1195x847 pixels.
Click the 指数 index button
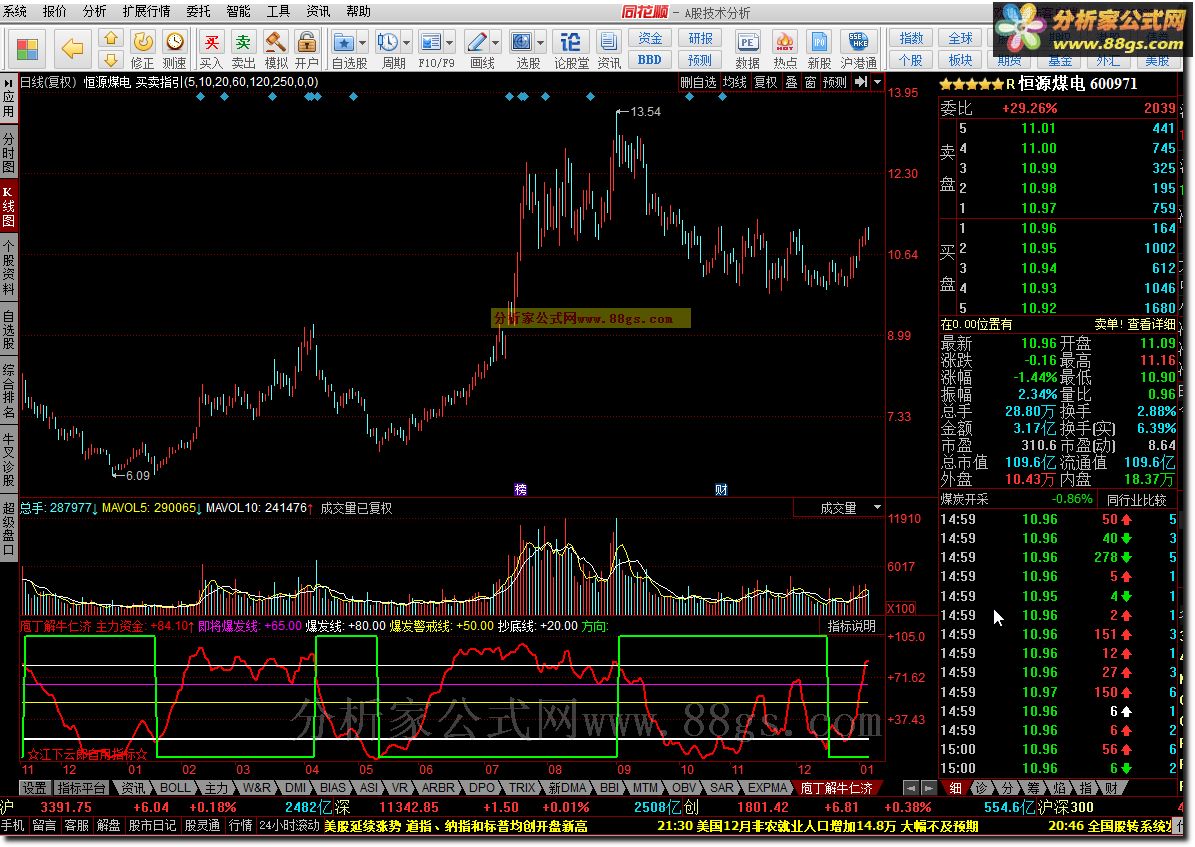911,38
